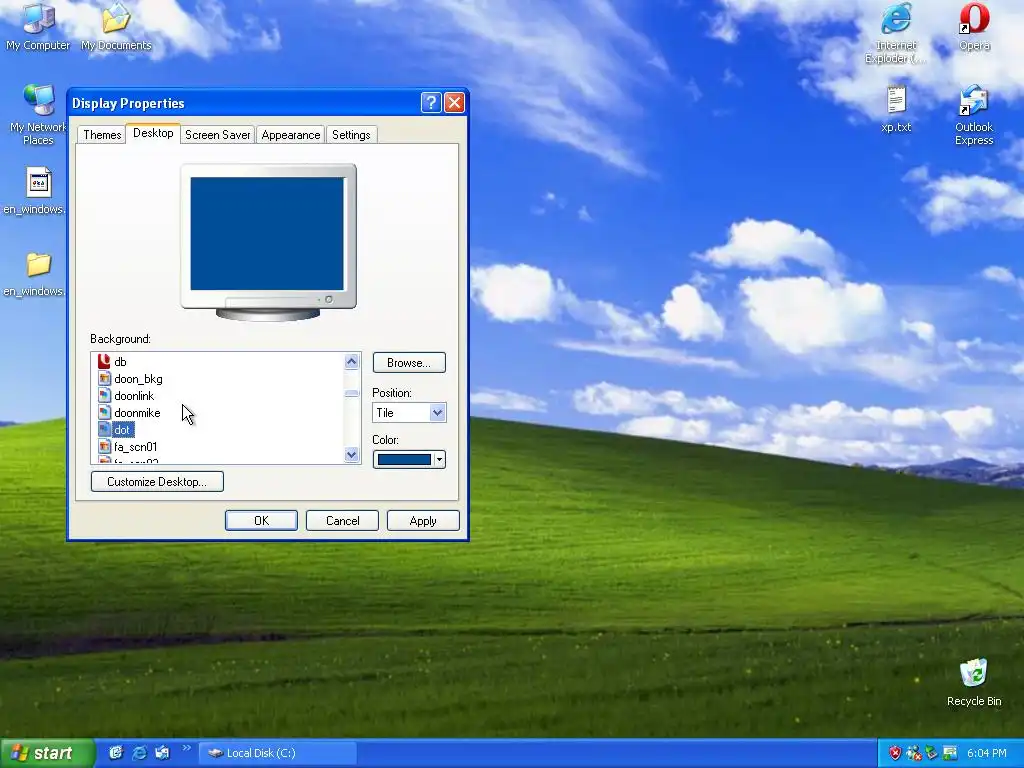Click the Cancel button
Image resolution: width=1024 pixels, height=768 pixels.
tap(342, 520)
